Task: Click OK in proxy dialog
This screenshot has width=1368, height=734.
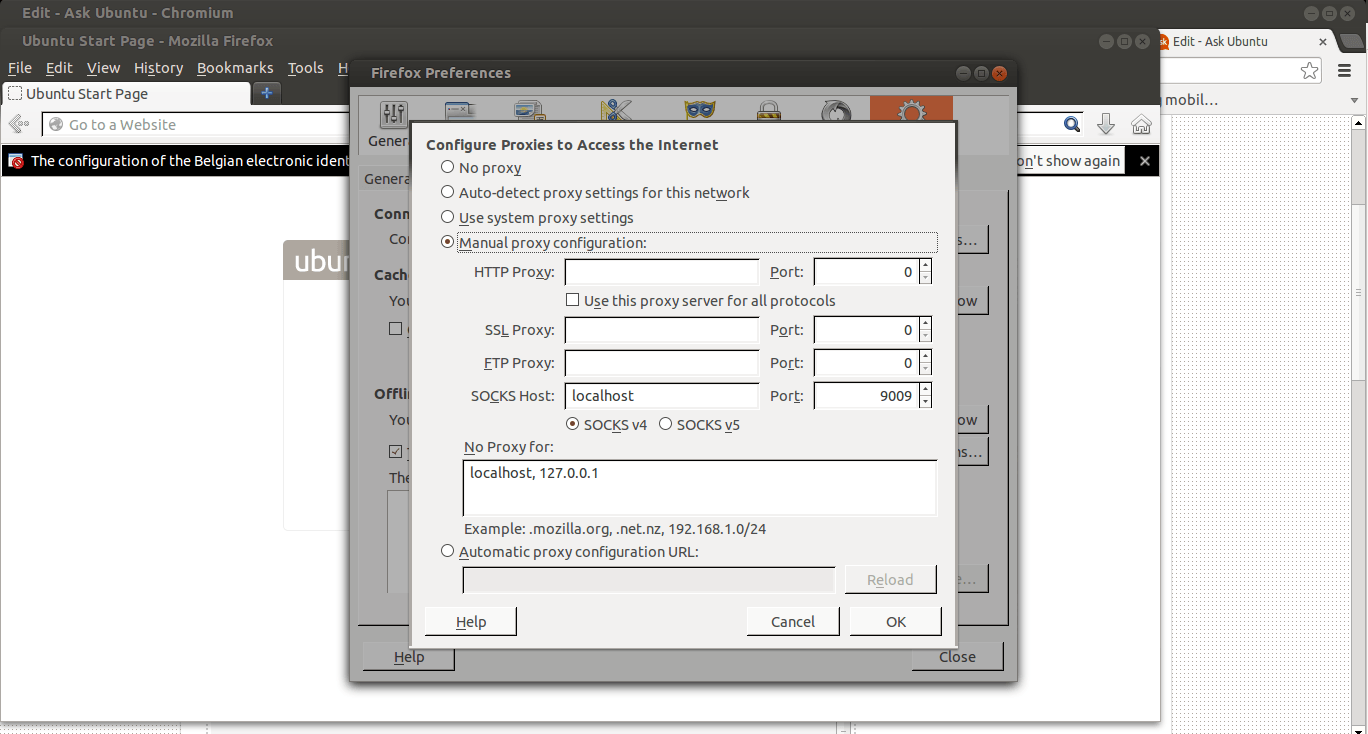Action: (x=896, y=621)
